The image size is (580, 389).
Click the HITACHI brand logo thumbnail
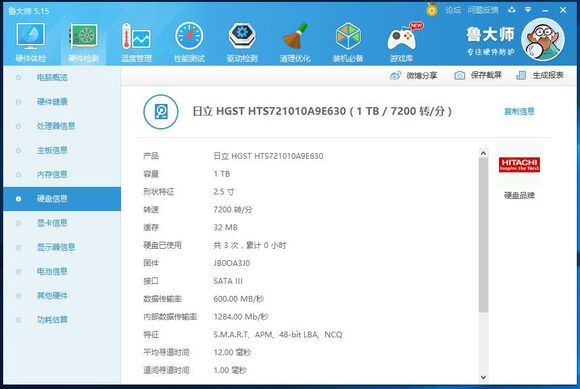tap(519, 165)
